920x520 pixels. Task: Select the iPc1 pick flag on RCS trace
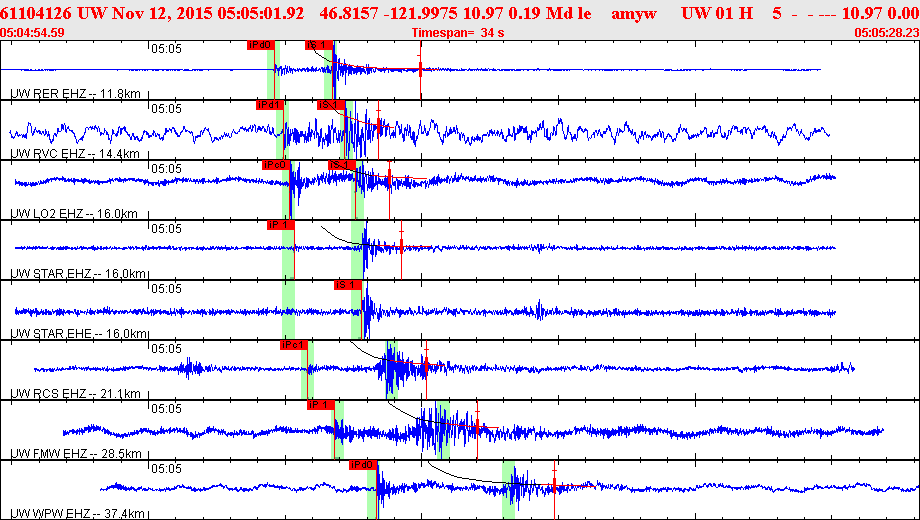tap(293, 345)
